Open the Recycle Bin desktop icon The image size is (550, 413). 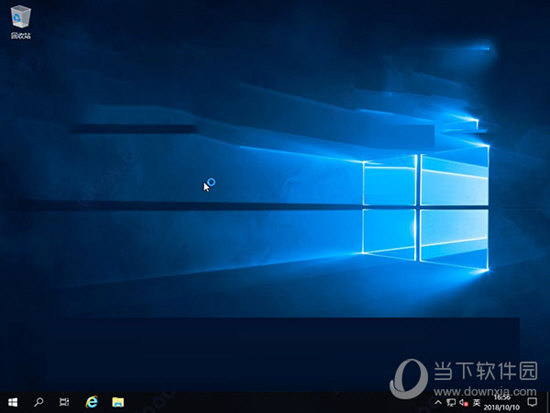21,21
